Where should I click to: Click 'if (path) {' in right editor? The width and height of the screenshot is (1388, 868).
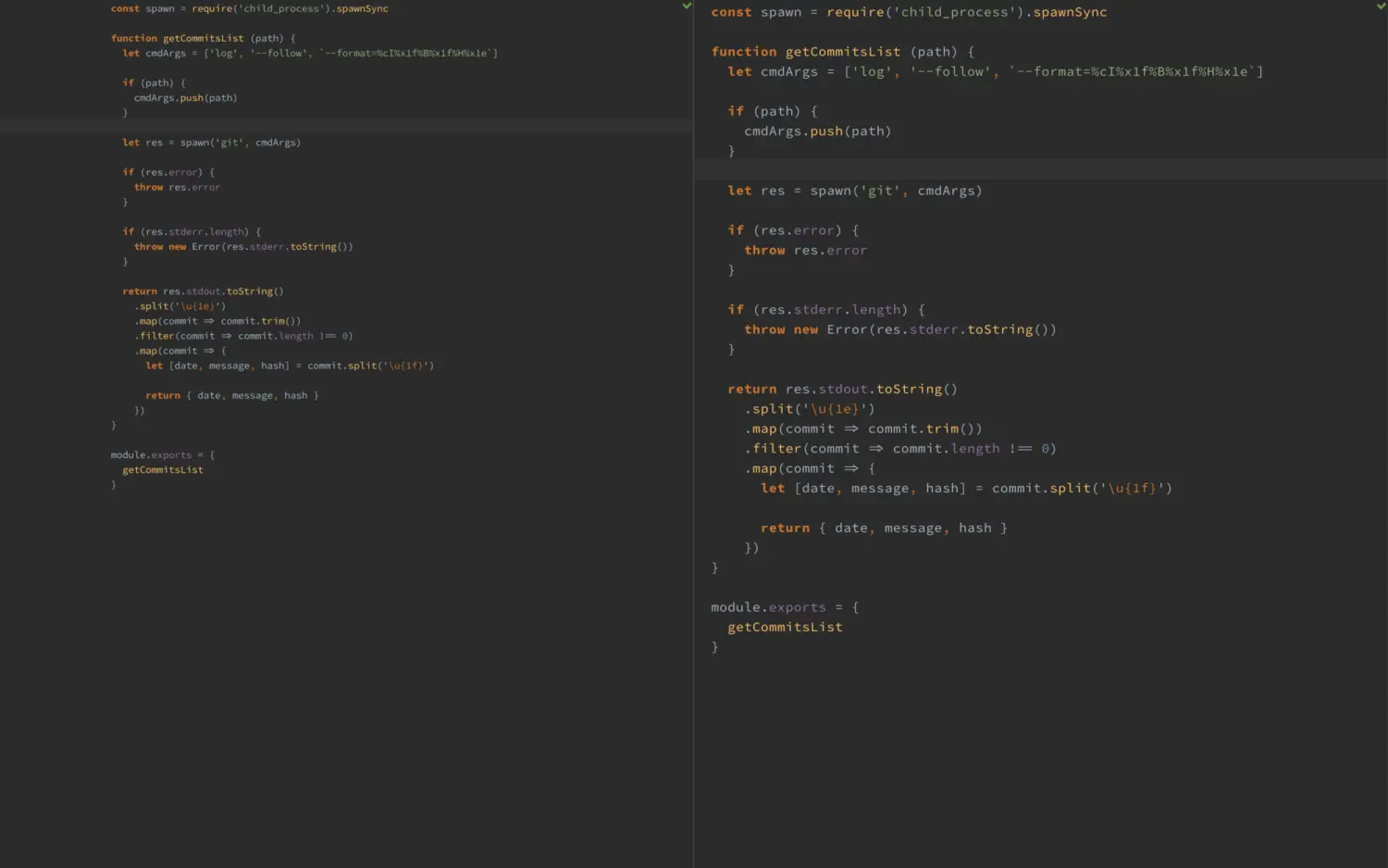coord(773,111)
